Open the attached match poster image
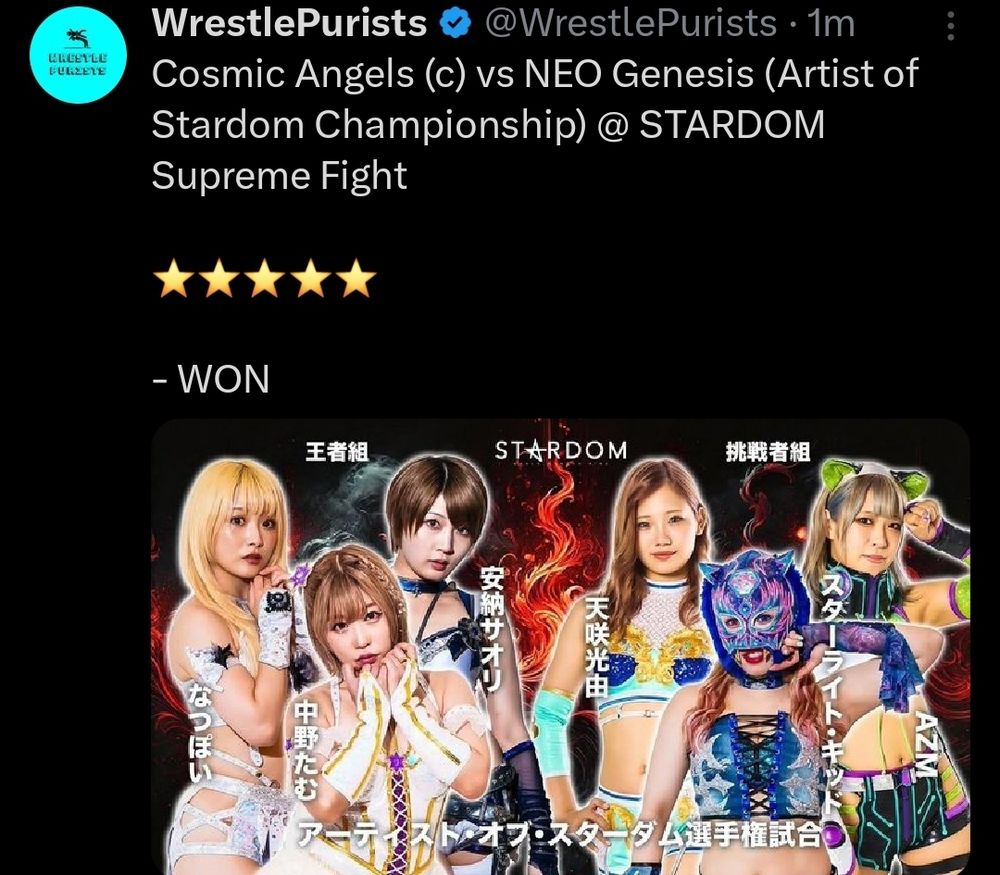 tap(561, 647)
